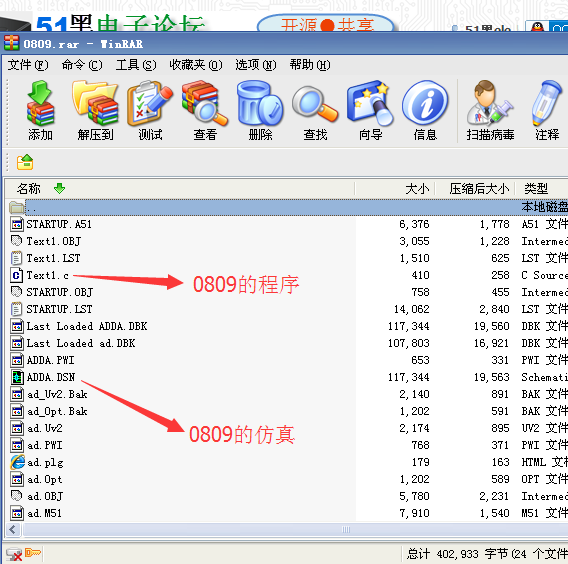
Task: Open the Help (帮助) menu
Action: click(310, 65)
